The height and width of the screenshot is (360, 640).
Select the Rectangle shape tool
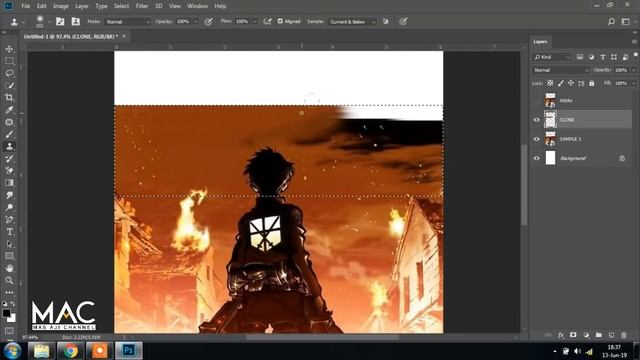(x=9, y=256)
